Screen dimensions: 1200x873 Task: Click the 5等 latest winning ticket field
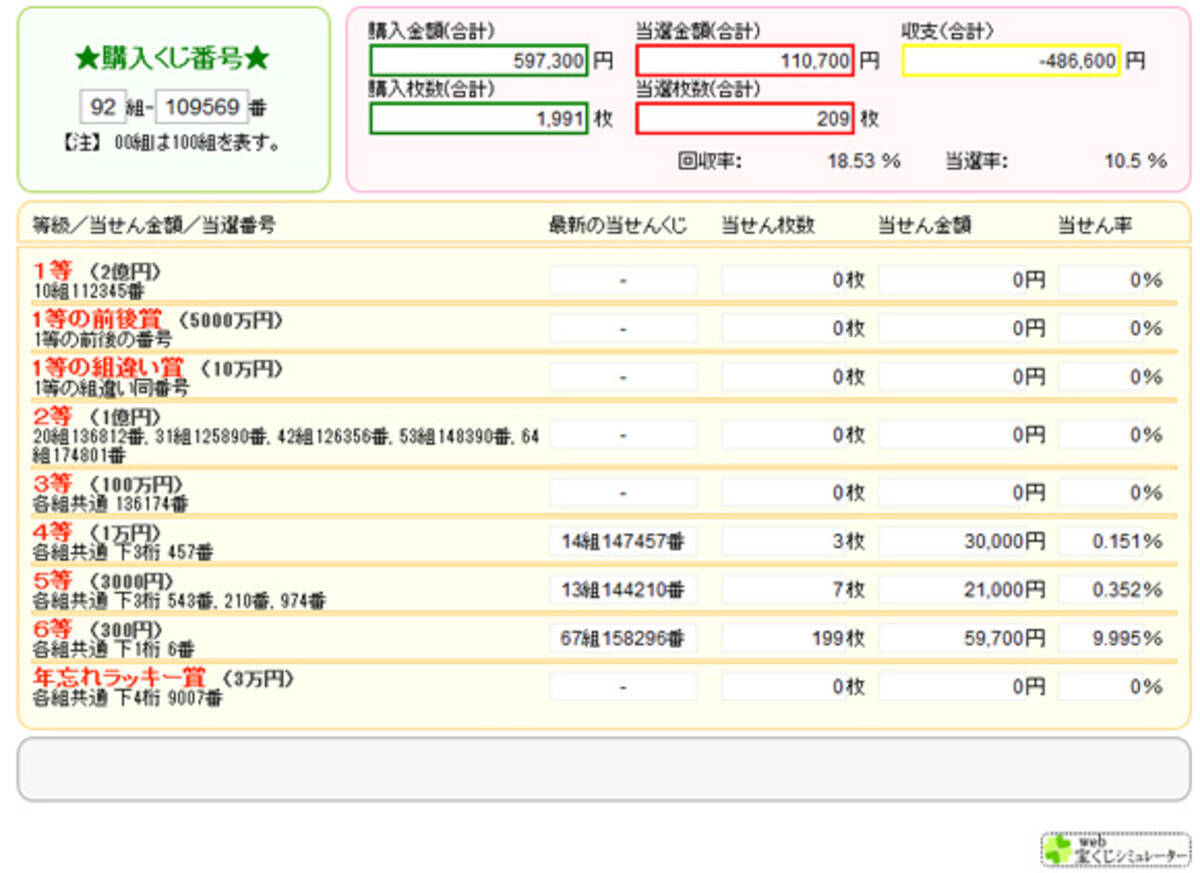tap(623, 590)
